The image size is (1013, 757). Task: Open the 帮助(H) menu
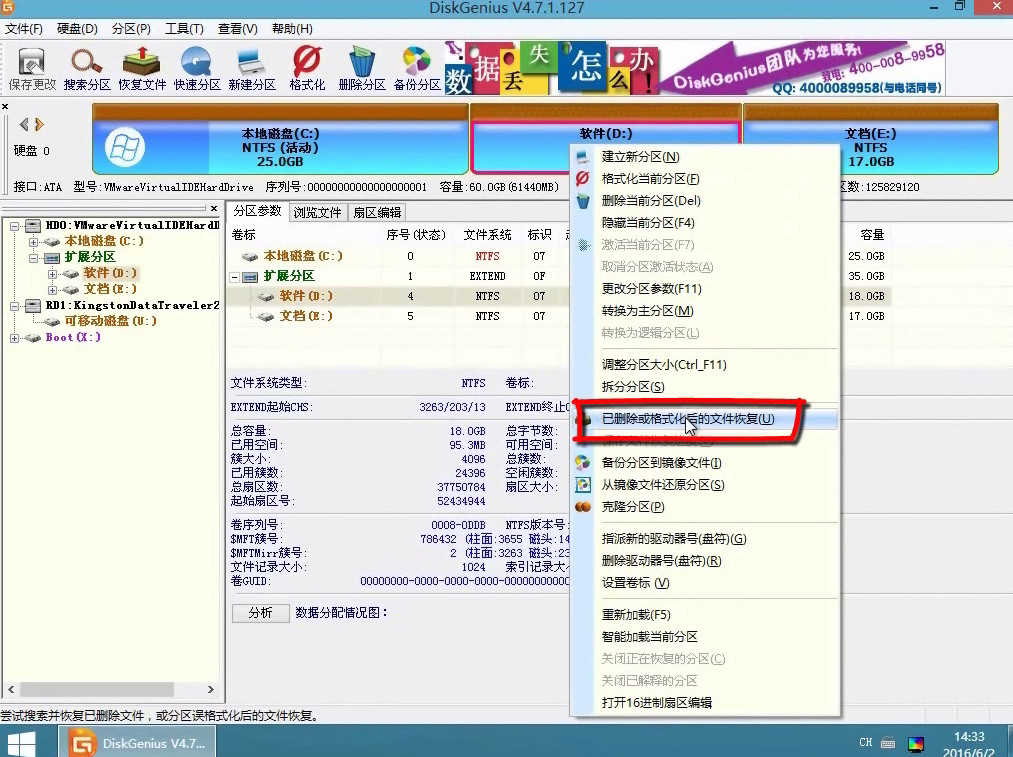[292, 29]
